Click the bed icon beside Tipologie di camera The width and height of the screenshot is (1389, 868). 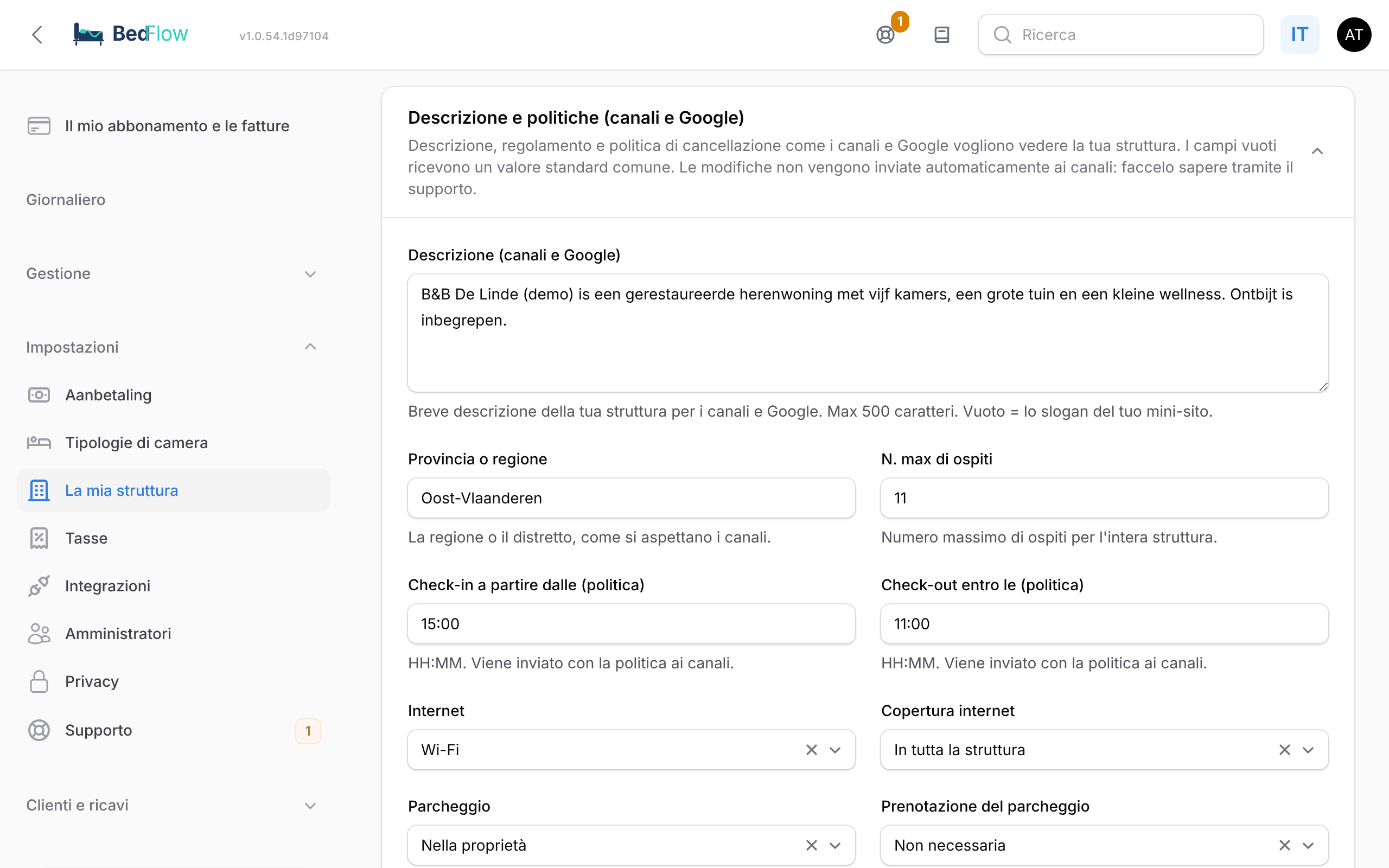39,443
